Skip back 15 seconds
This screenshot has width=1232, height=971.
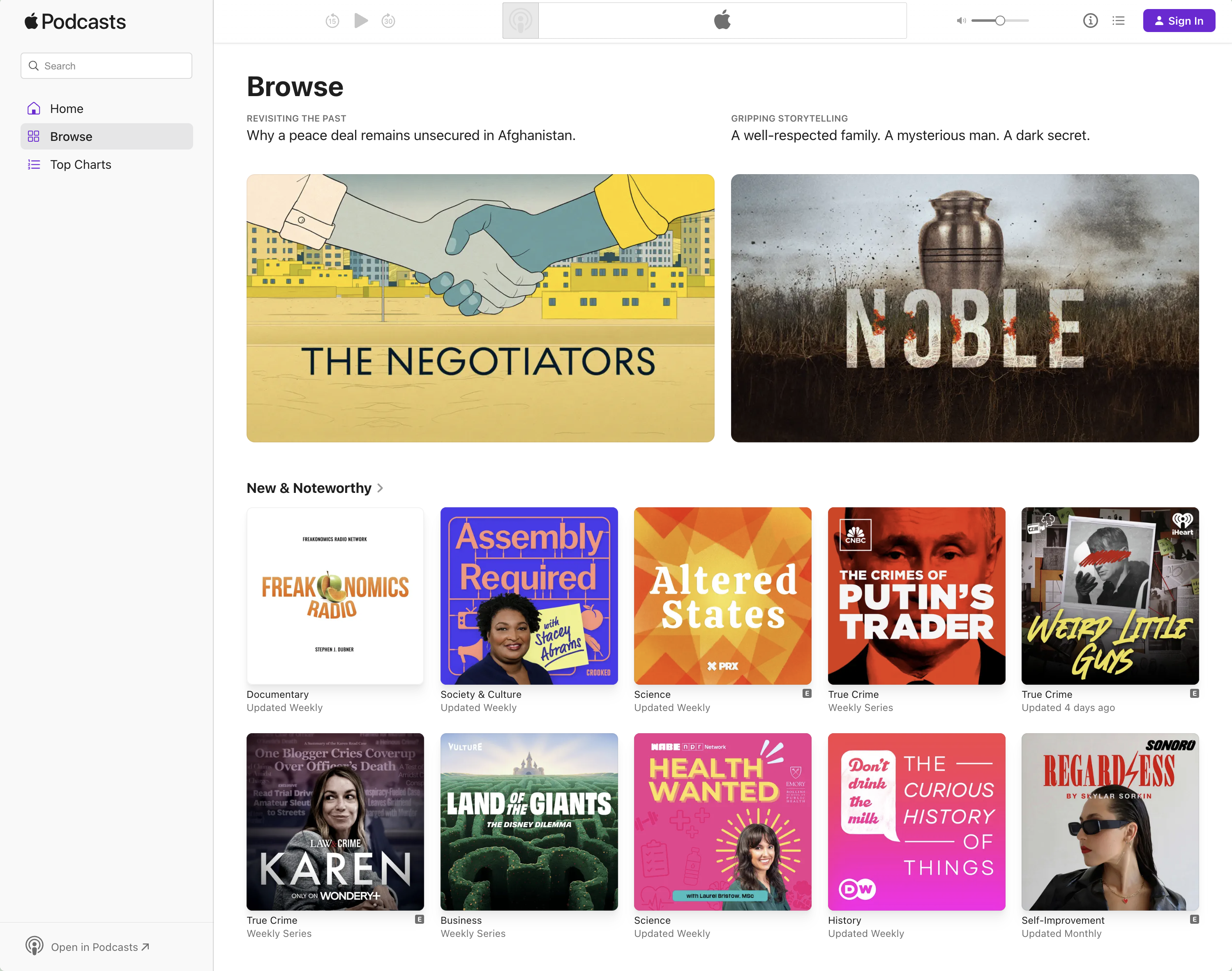click(332, 21)
